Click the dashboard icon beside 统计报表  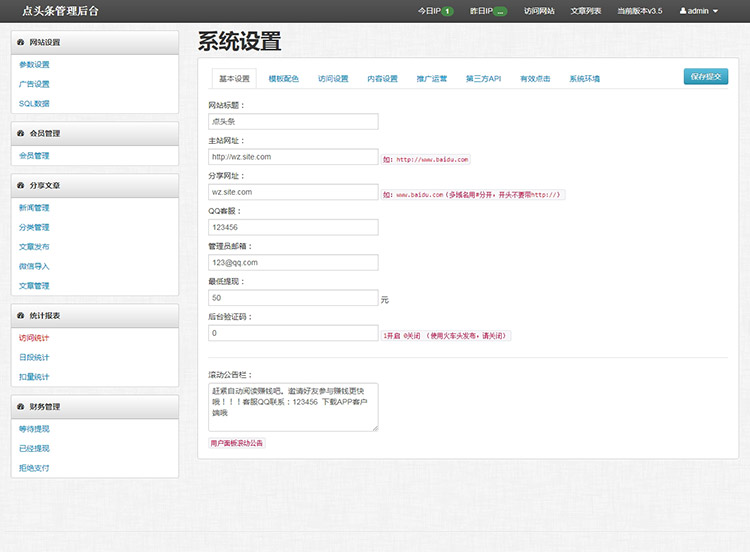click(x=21, y=315)
